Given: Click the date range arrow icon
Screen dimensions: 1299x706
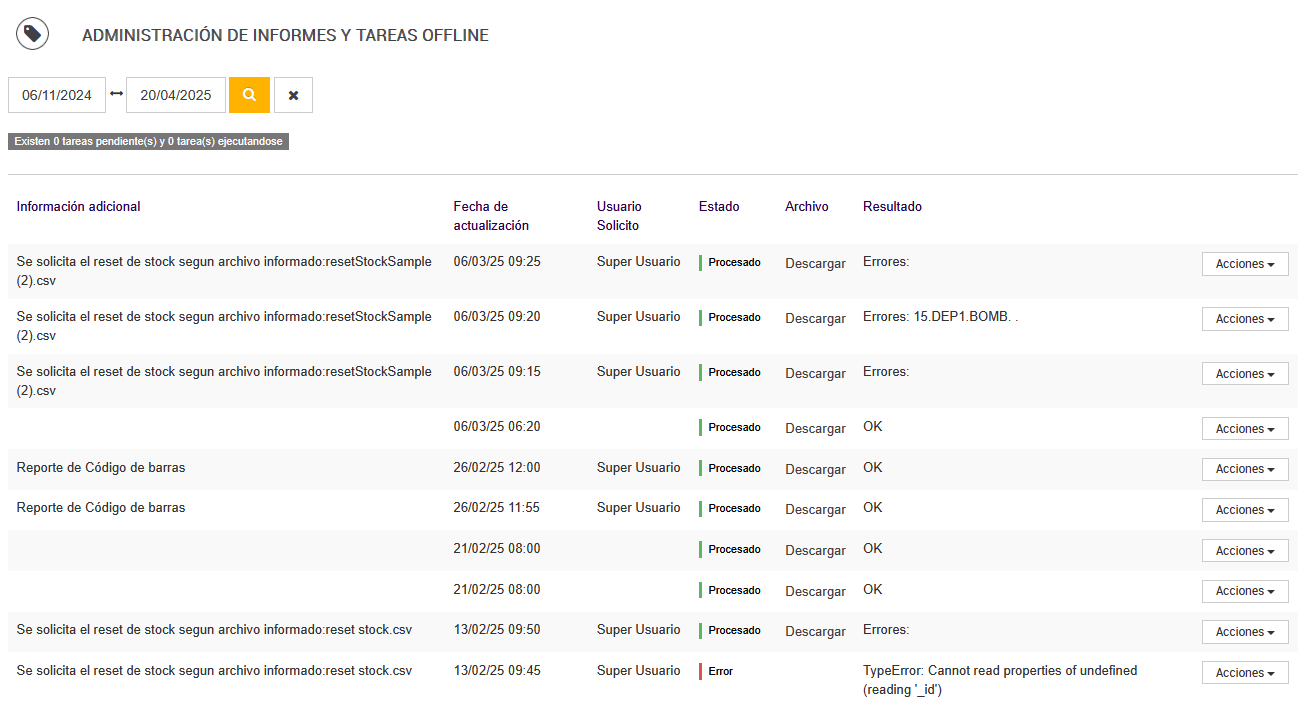Looking at the screenshot, I should 116,94.
